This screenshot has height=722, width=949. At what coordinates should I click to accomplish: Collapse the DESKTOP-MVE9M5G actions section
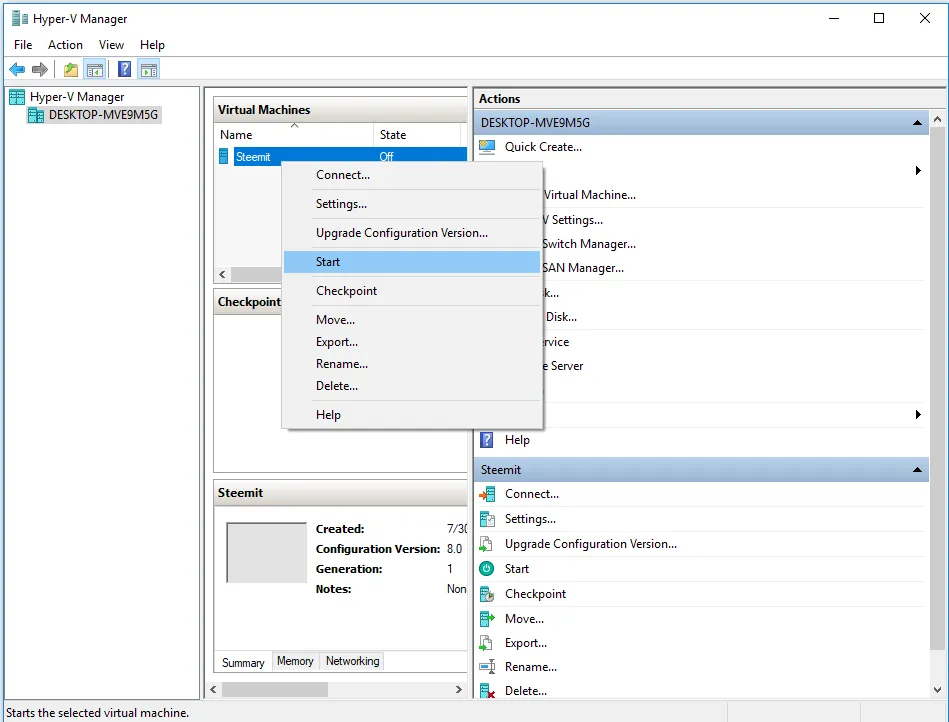[x=917, y=123]
